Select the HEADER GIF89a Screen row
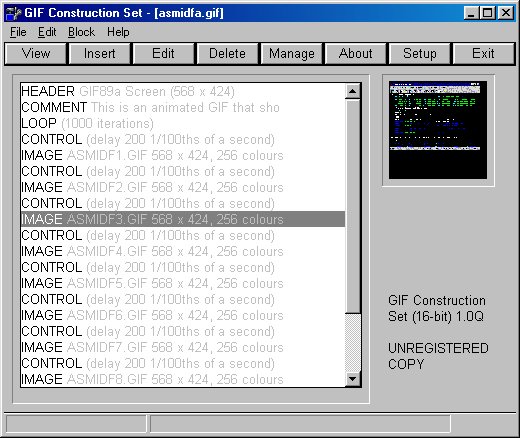The image size is (520, 438). (183, 91)
